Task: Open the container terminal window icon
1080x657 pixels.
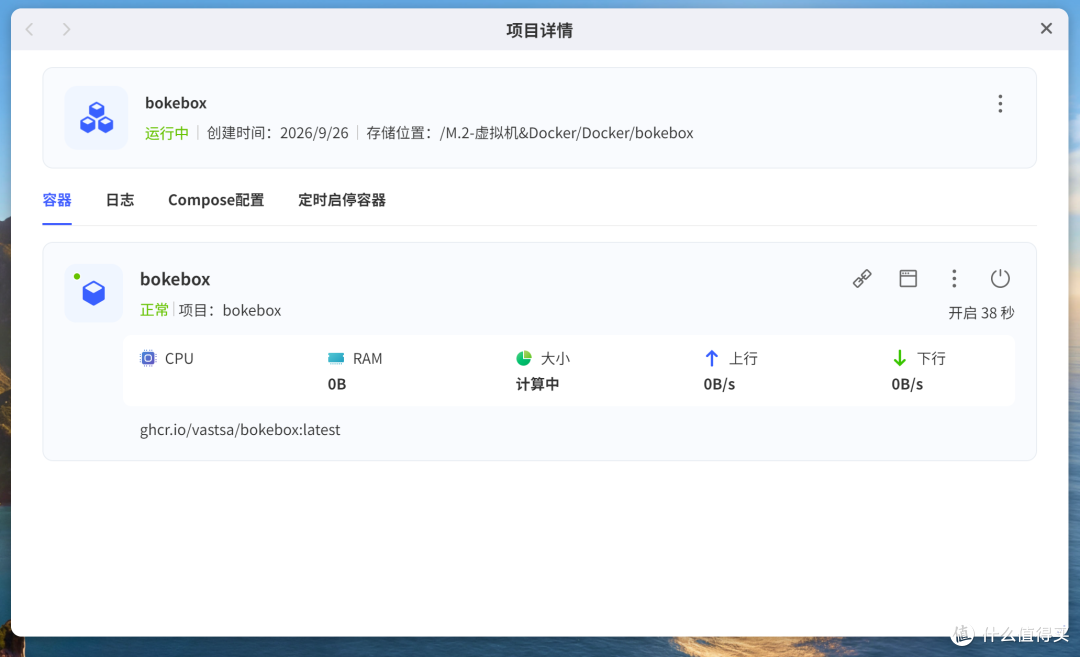Action: coord(908,278)
